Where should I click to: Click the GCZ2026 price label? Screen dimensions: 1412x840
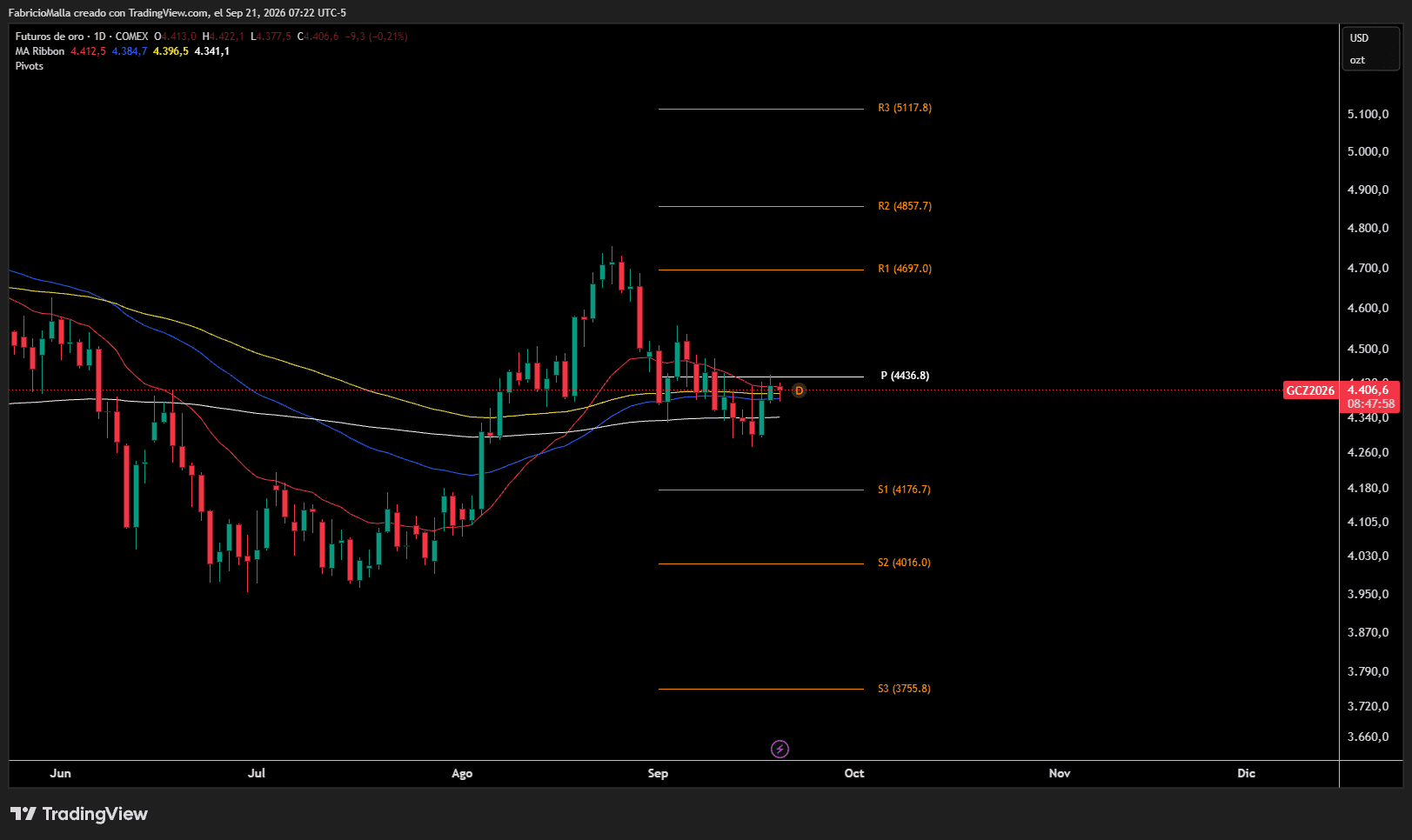1310,390
